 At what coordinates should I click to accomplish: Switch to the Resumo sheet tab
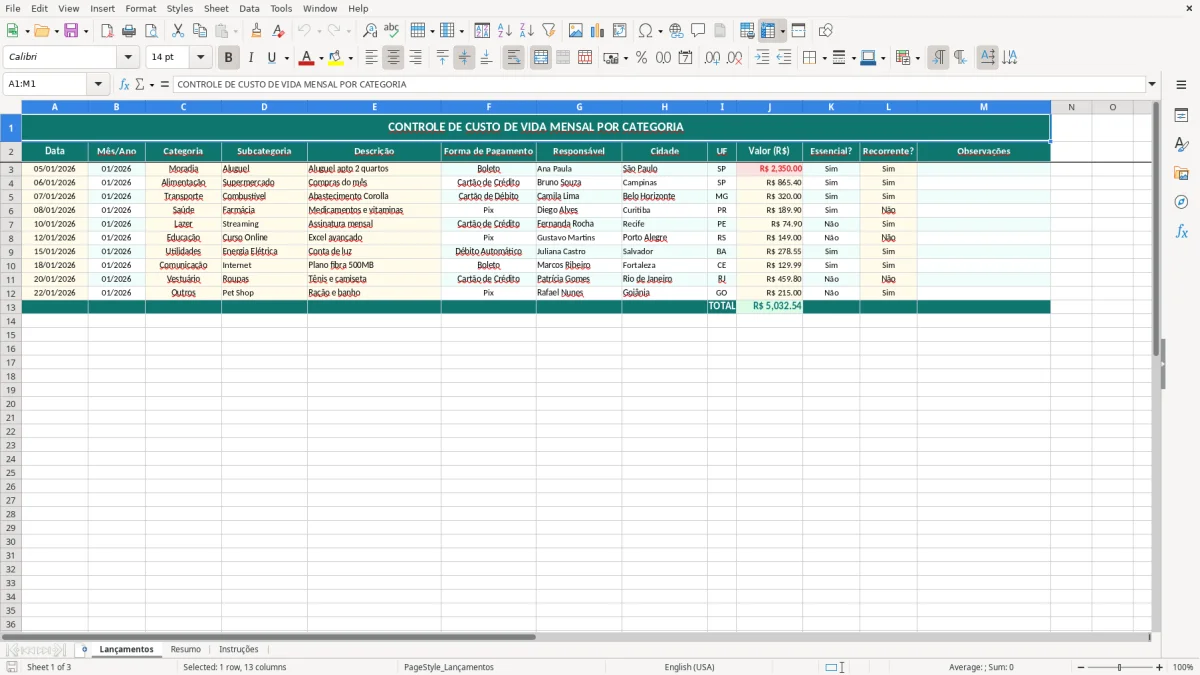point(185,649)
